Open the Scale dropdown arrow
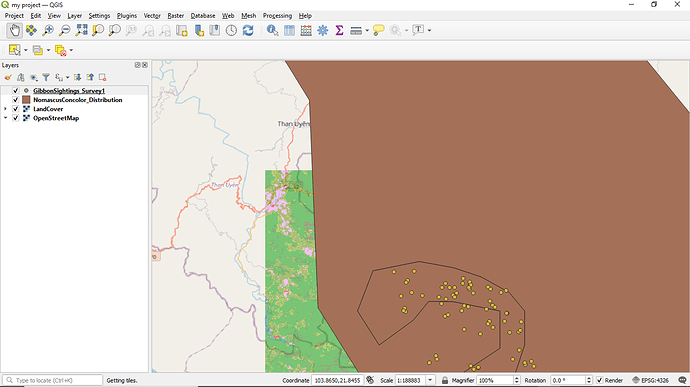 click(x=430, y=380)
